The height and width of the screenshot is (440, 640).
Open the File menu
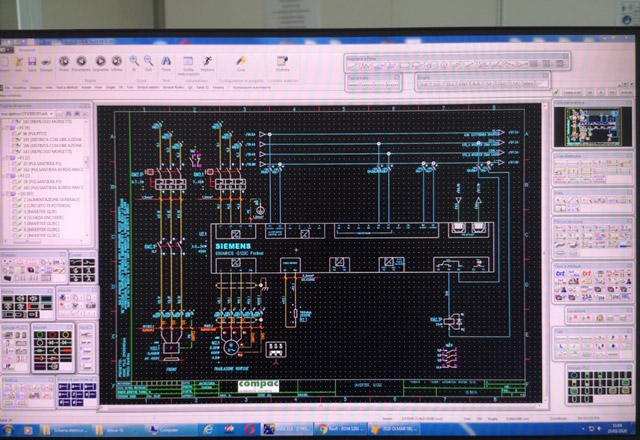[8, 88]
